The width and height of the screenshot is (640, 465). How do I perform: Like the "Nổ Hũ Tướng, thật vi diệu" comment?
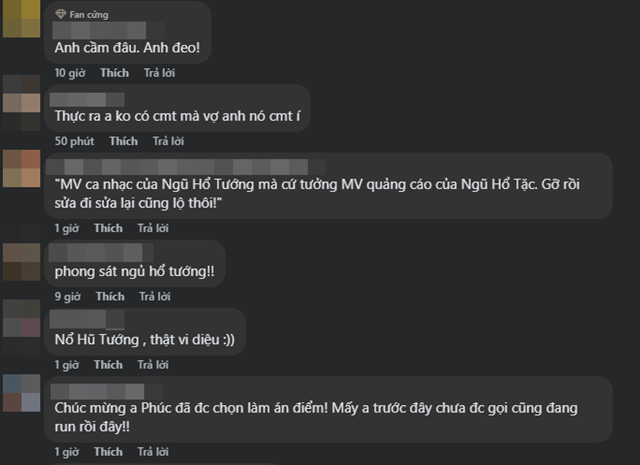tap(109, 365)
